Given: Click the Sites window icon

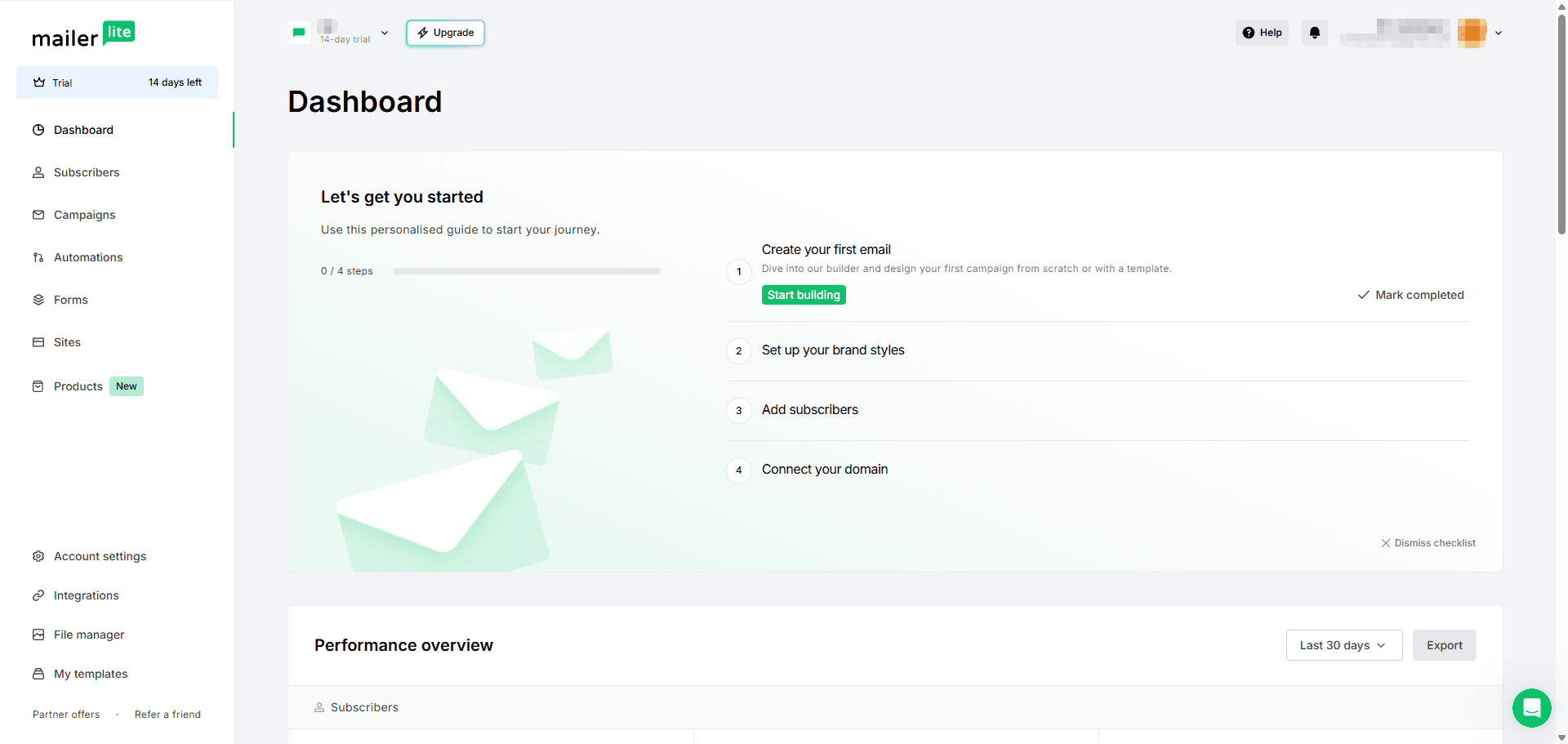Looking at the screenshot, I should tap(38, 342).
